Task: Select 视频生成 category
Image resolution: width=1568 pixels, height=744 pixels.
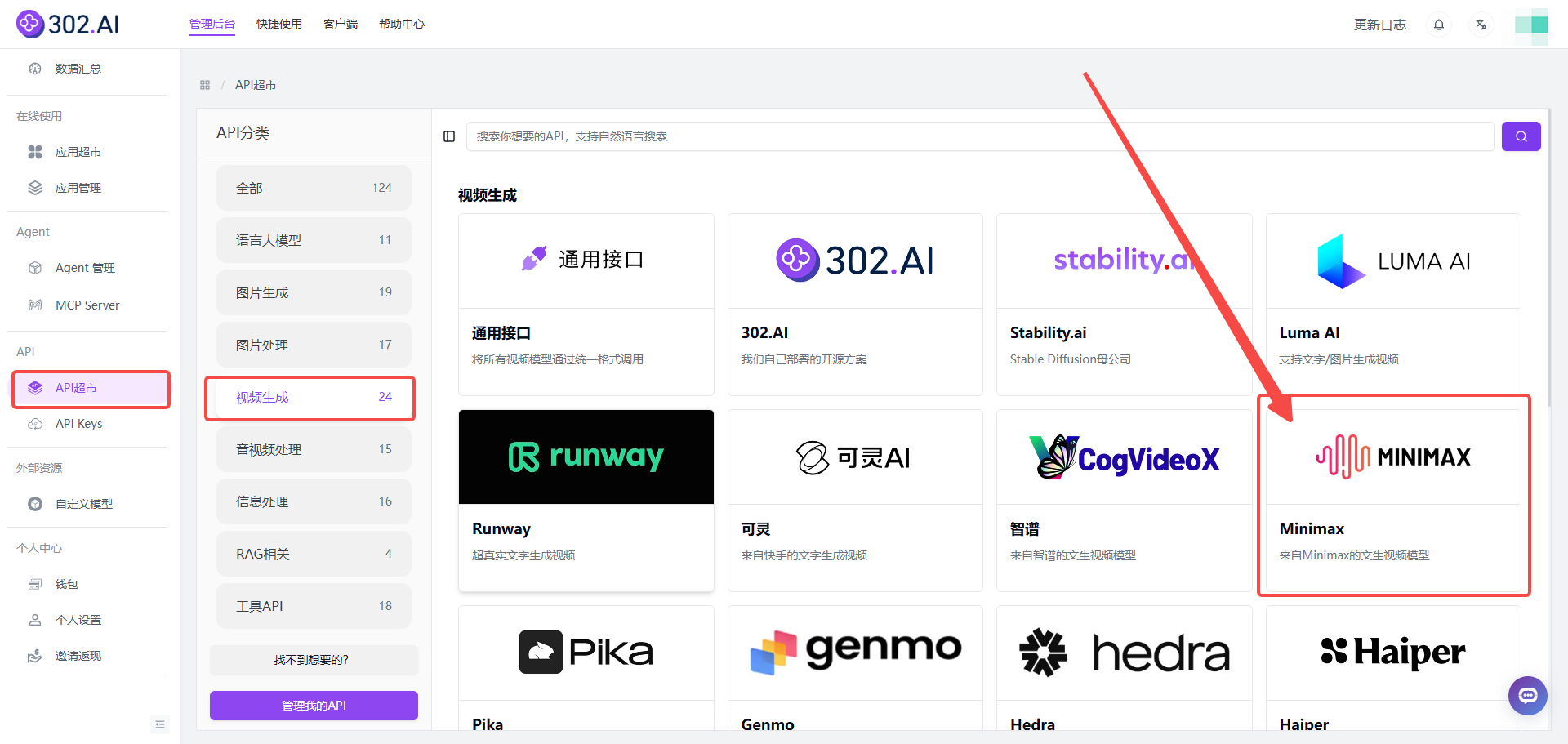Action: [x=314, y=397]
